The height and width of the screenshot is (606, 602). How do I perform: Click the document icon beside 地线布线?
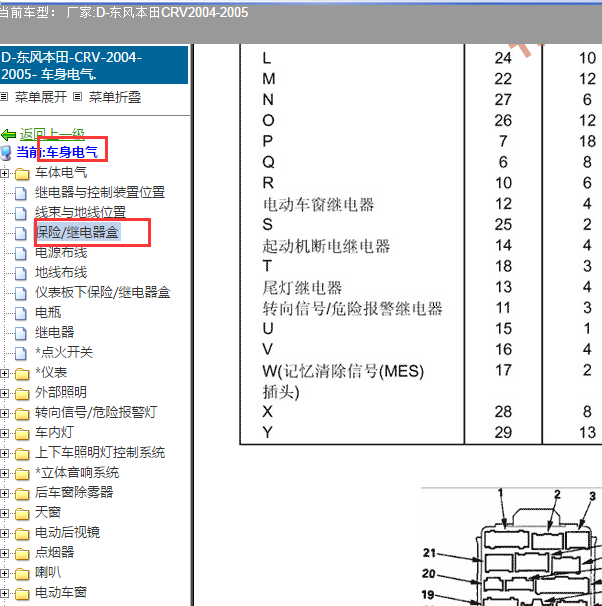pos(21,273)
